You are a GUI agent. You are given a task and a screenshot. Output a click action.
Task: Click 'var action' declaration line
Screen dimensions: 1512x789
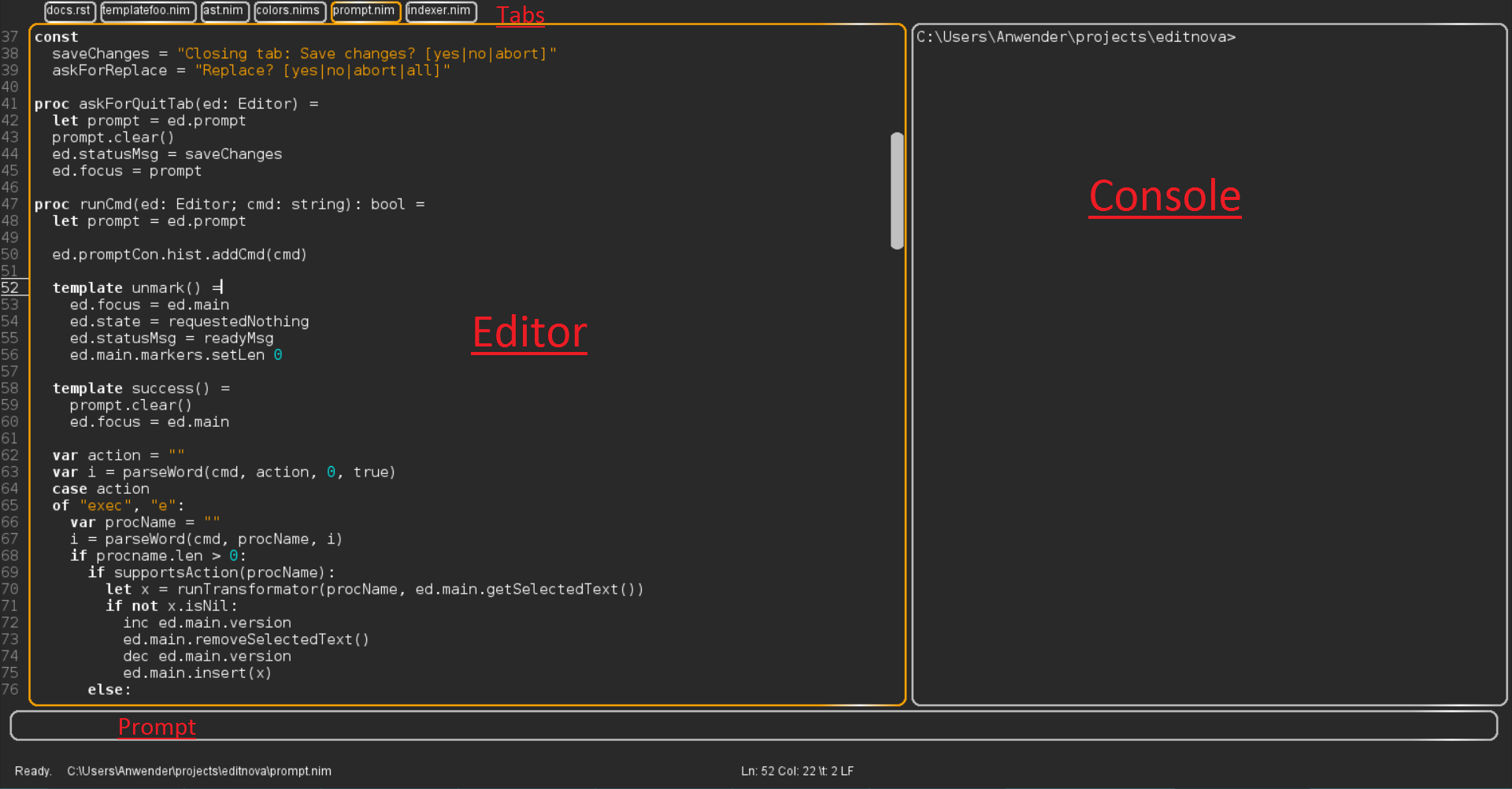(118, 455)
